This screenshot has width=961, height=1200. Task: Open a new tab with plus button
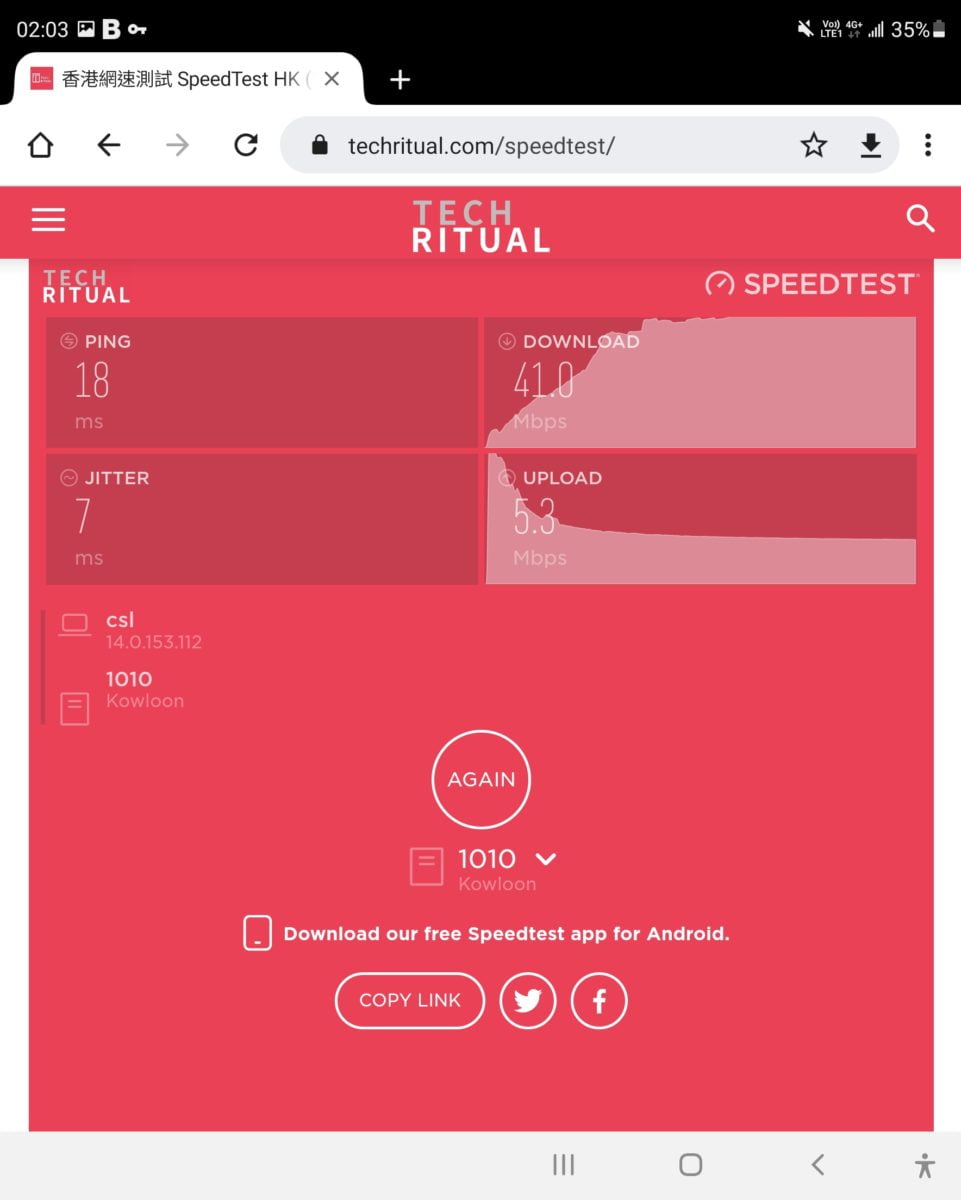coord(400,80)
